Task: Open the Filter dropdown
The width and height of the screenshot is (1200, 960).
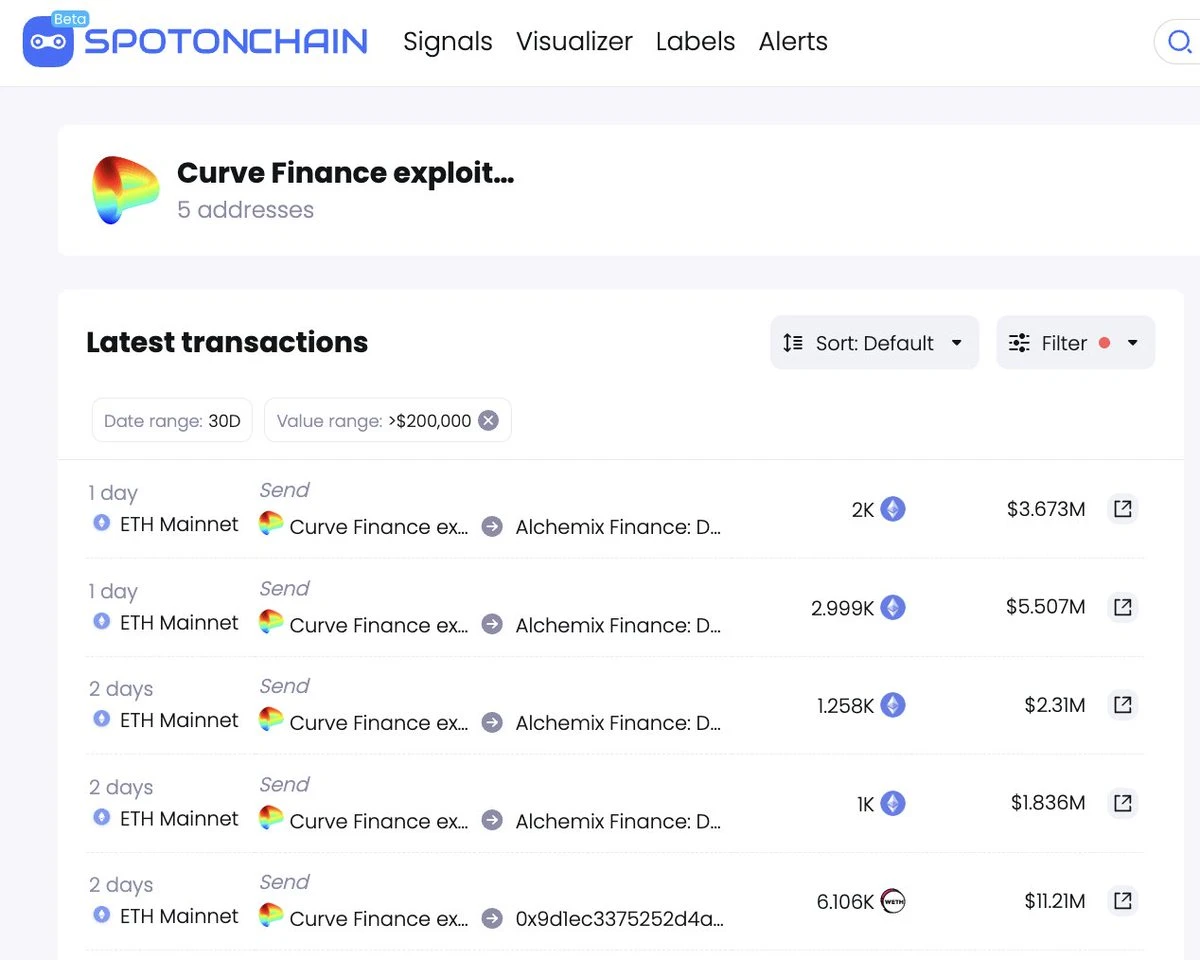Action: click(1075, 343)
